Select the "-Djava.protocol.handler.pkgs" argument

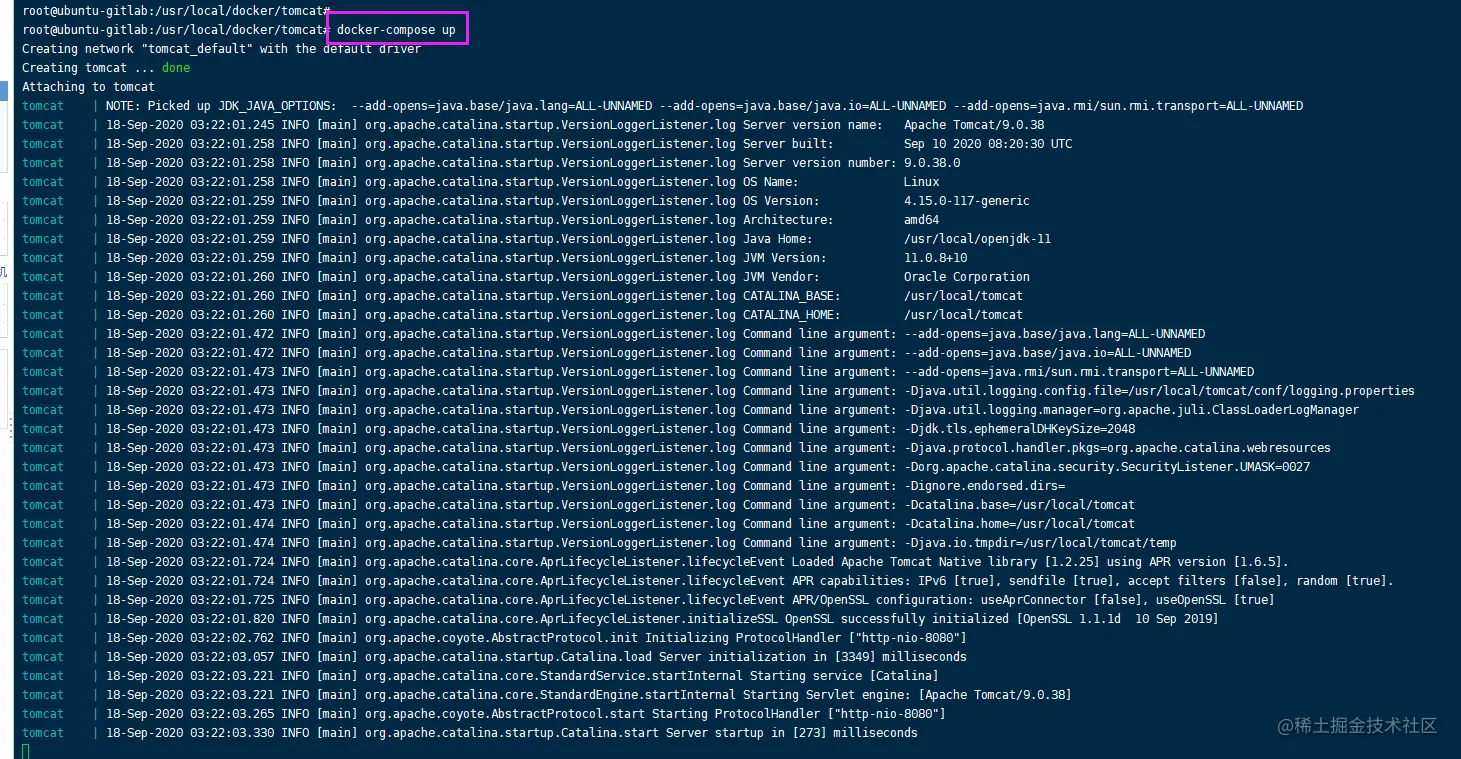tap(1117, 448)
